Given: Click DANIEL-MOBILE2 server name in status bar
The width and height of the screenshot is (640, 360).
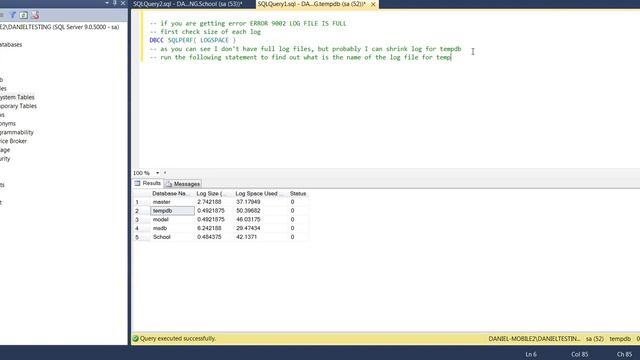Looking at the screenshot, I should [x=534, y=339].
